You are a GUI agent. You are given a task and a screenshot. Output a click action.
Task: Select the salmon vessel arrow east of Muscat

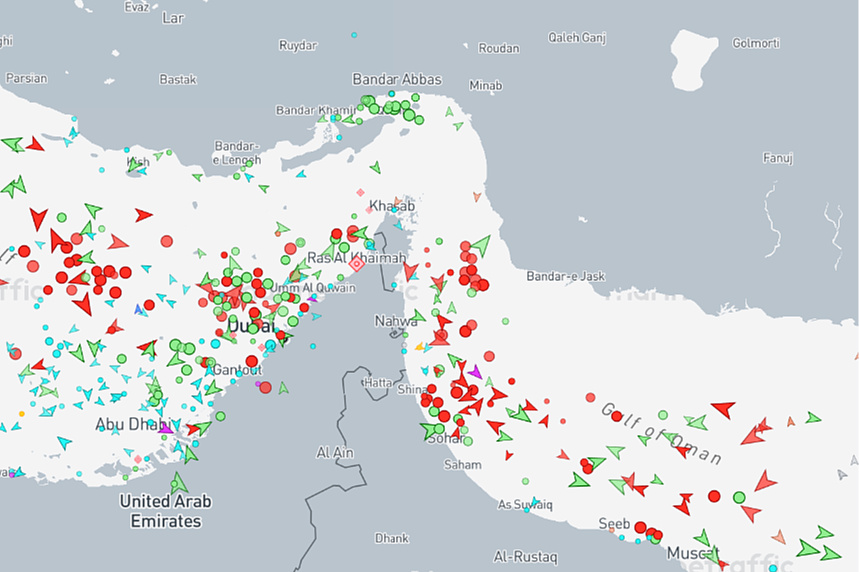point(778,537)
